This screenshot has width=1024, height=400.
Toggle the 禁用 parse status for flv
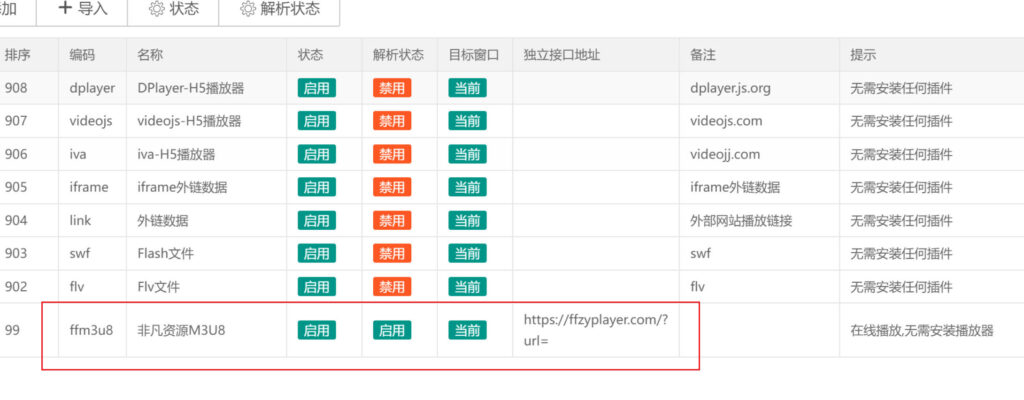(x=392, y=287)
